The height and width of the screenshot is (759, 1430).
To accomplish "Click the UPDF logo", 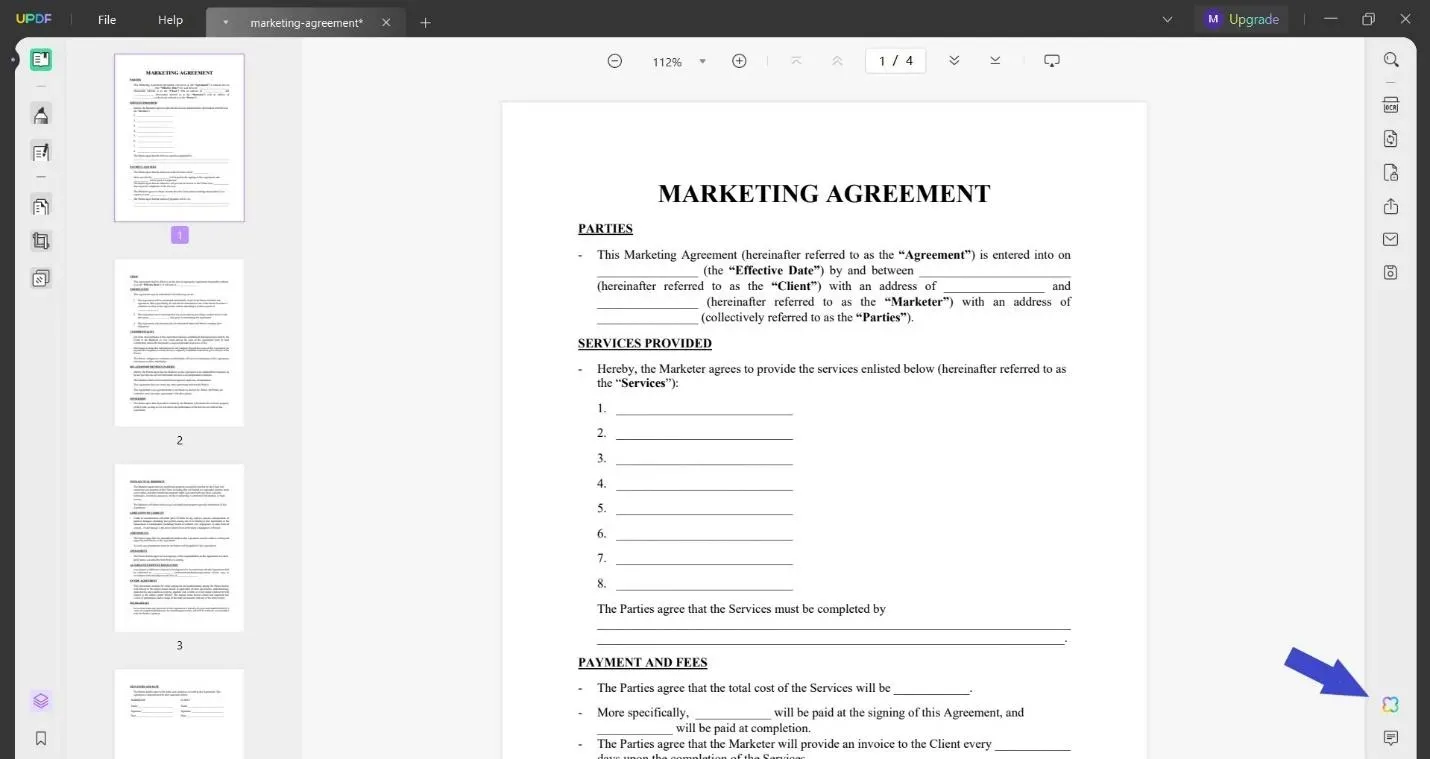I will (x=34, y=20).
